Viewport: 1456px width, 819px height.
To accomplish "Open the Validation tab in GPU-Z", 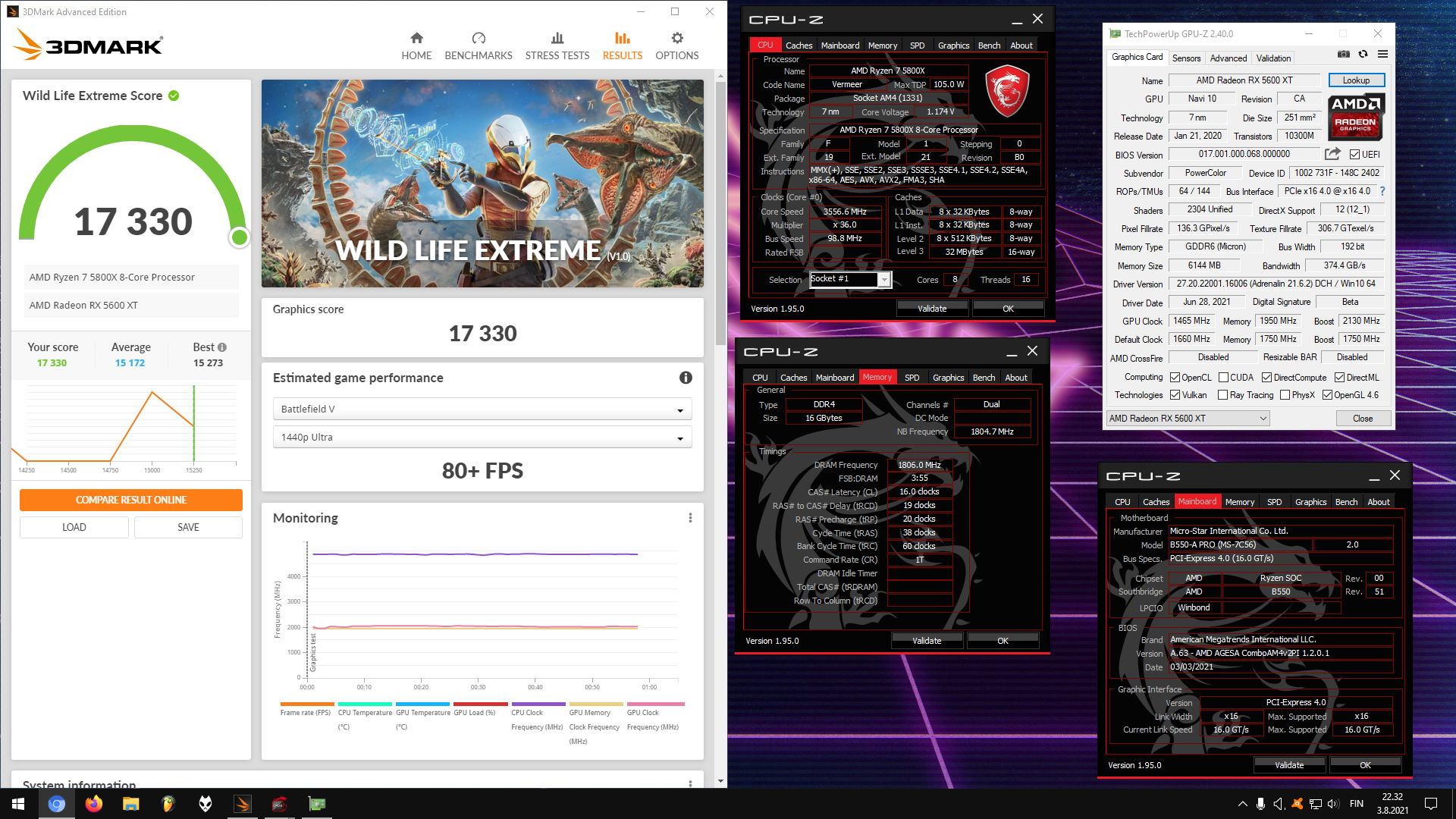I will (1273, 58).
